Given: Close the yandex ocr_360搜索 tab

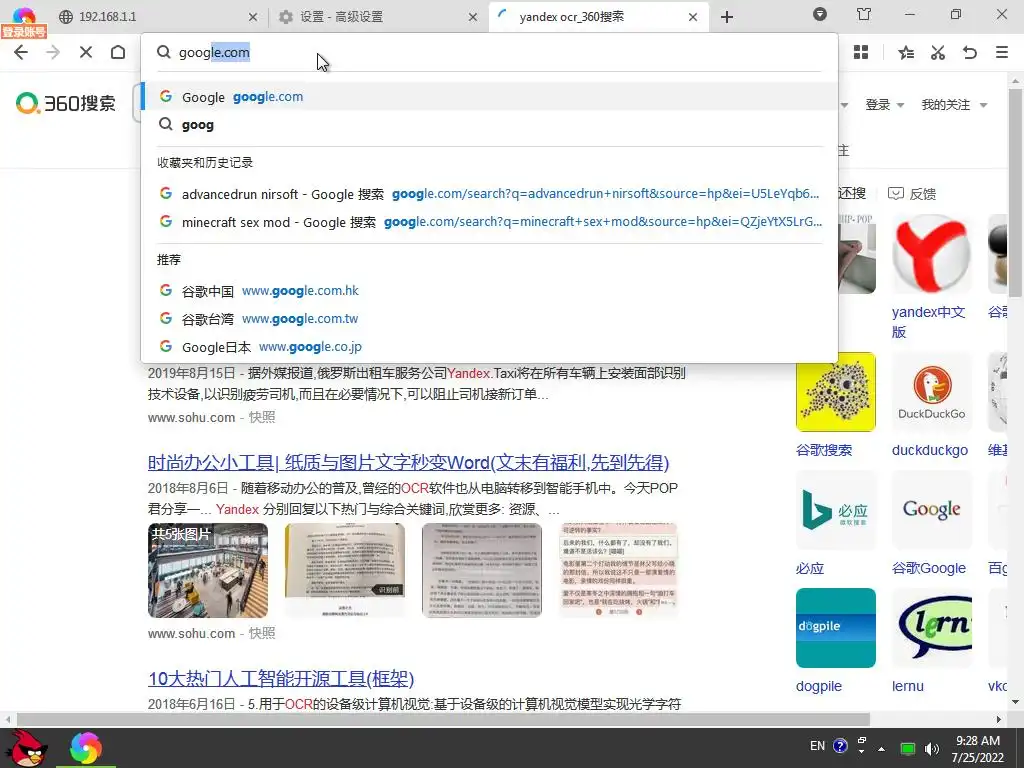Looking at the screenshot, I should (693, 17).
